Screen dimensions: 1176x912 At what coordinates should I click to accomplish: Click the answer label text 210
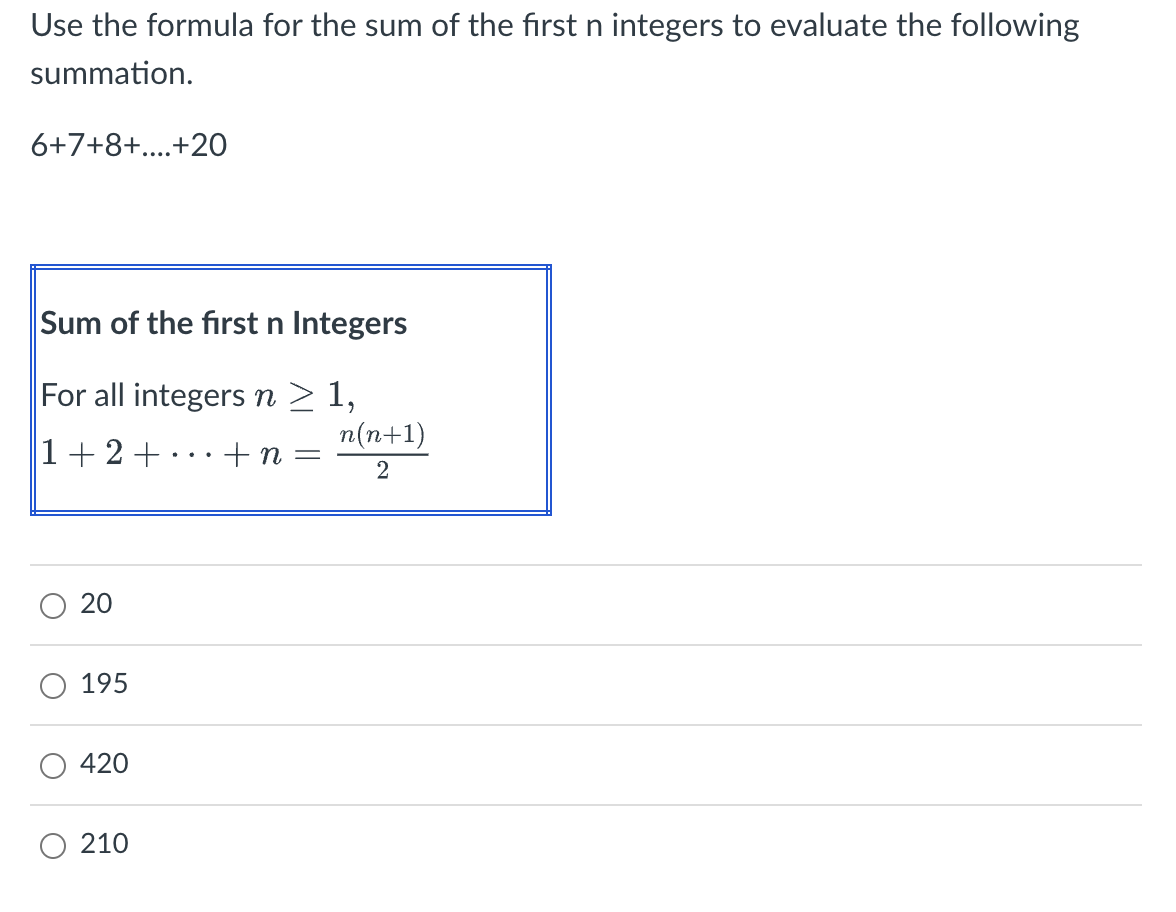click(104, 844)
